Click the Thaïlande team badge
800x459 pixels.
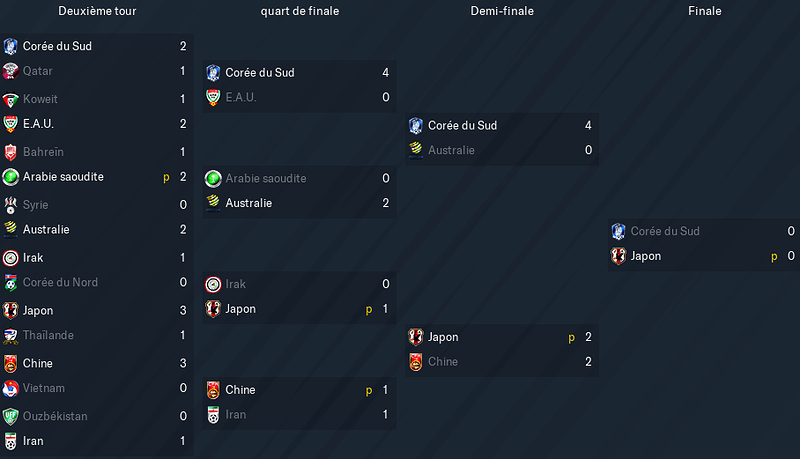coord(10,336)
